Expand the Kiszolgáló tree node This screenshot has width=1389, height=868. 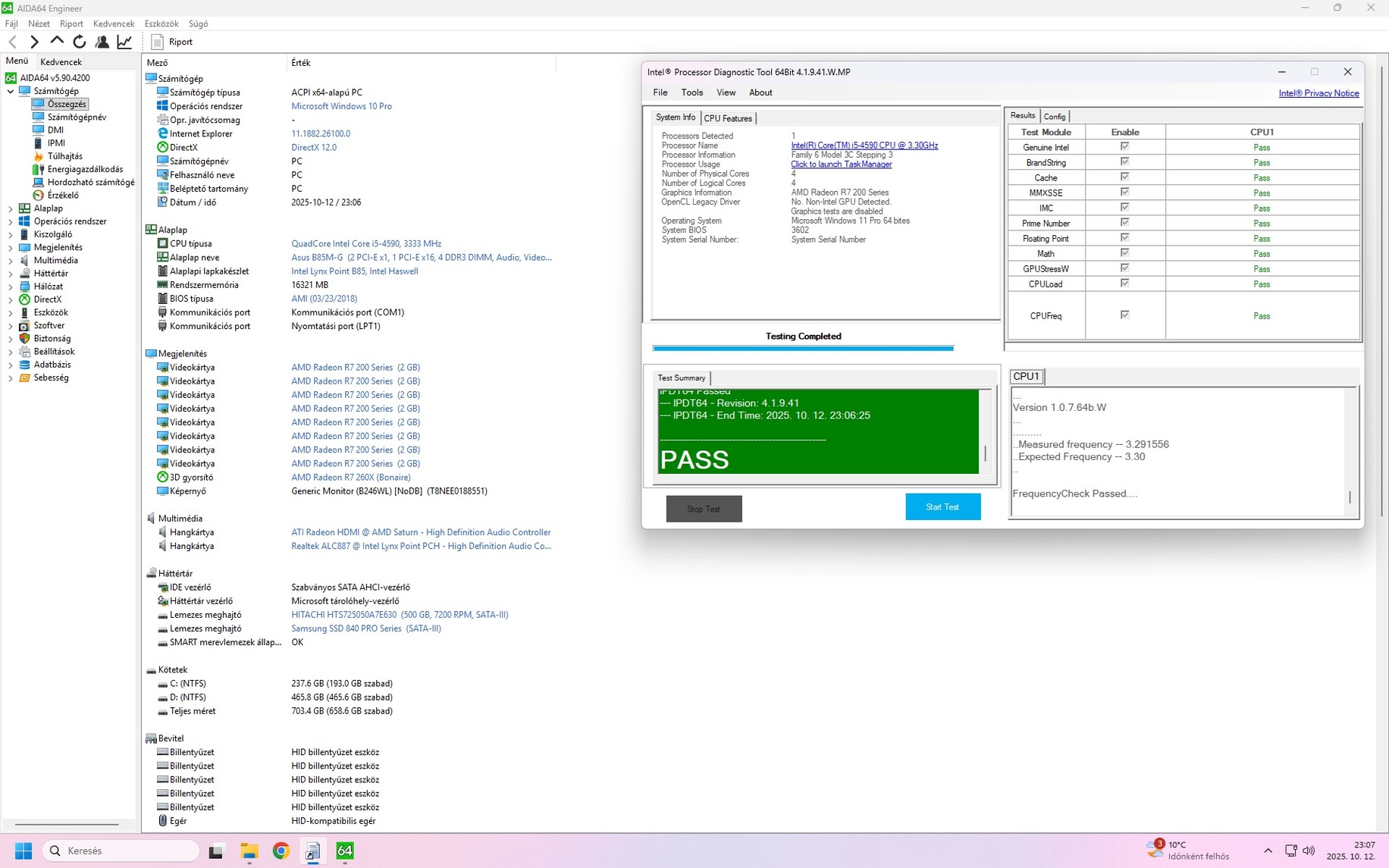click(x=11, y=234)
